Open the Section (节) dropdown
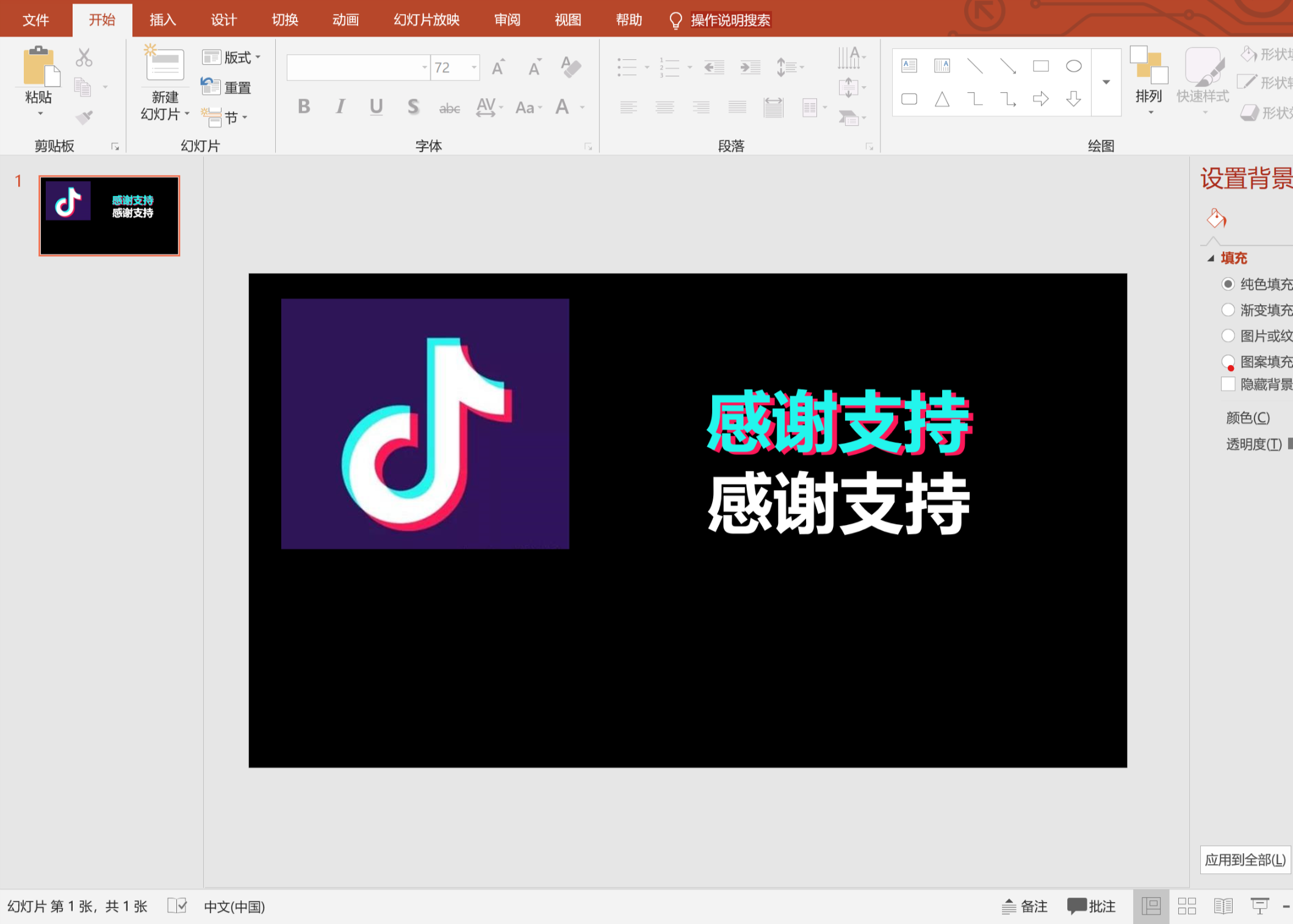The width and height of the screenshot is (1293, 924). [x=224, y=117]
